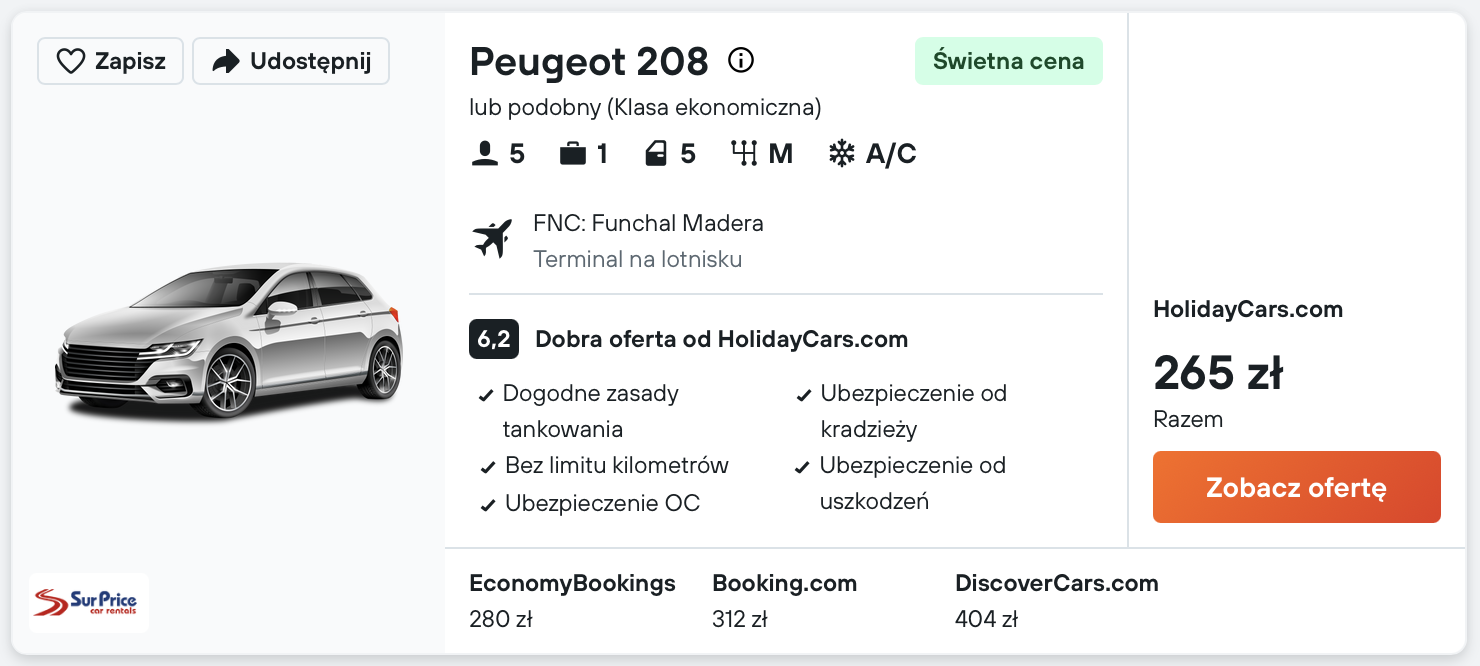1480x666 pixels.
Task: Click the passenger seats icon
Action: 485,154
